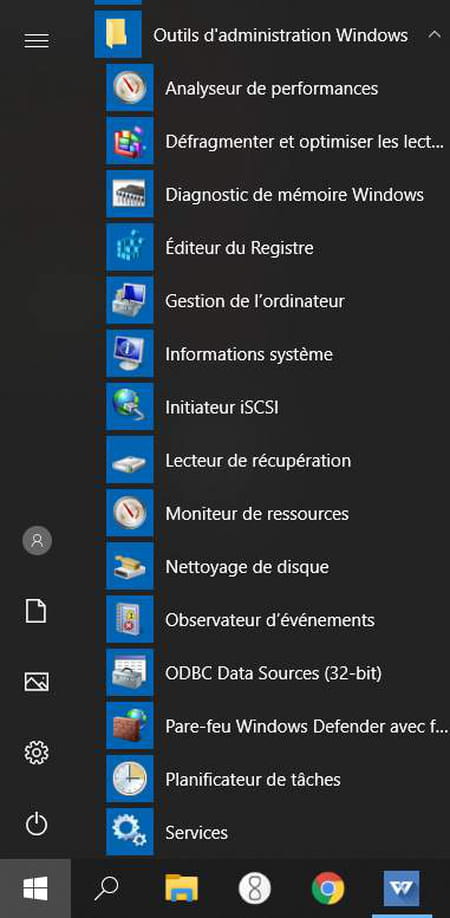Image resolution: width=450 pixels, height=918 pixels.
Task: Open Nettoyage de disque icon
Action: coord(129,567)
